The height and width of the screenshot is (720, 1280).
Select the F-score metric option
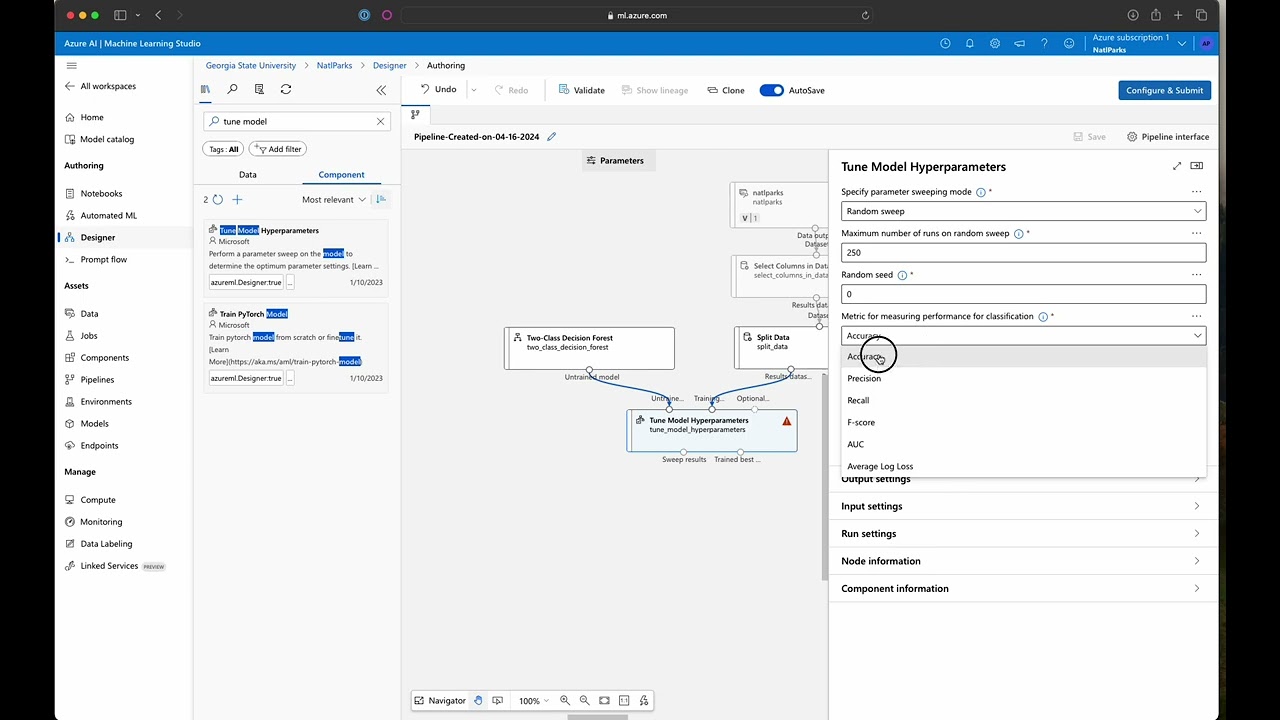click(1023, 422)
